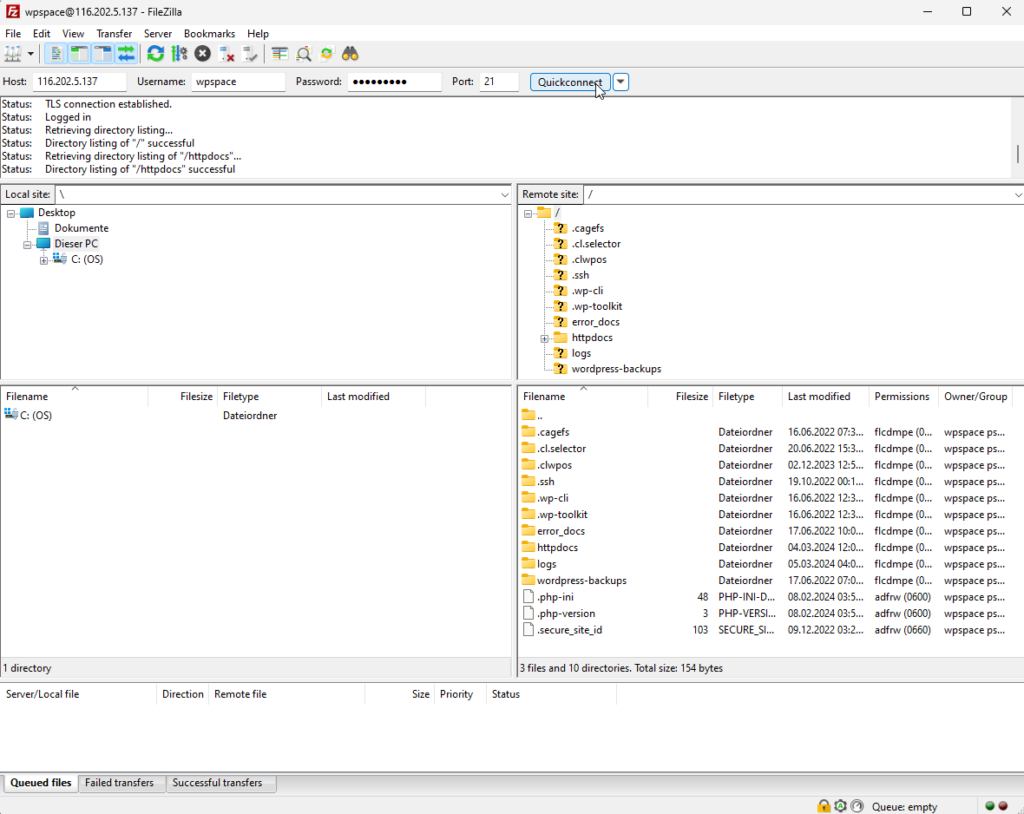Image resolution: width=1024 pixels, height=814 pixels.
Task: Click the Password input field
Action: [x=394, y=82]
